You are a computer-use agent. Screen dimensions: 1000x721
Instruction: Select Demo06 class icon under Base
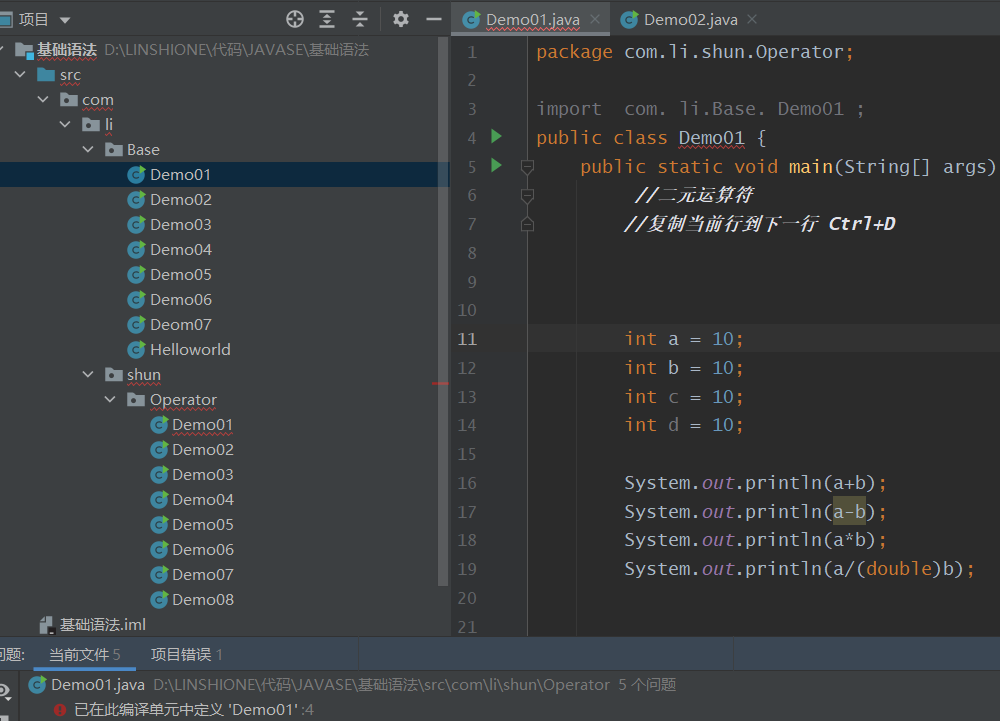point(136,299)
